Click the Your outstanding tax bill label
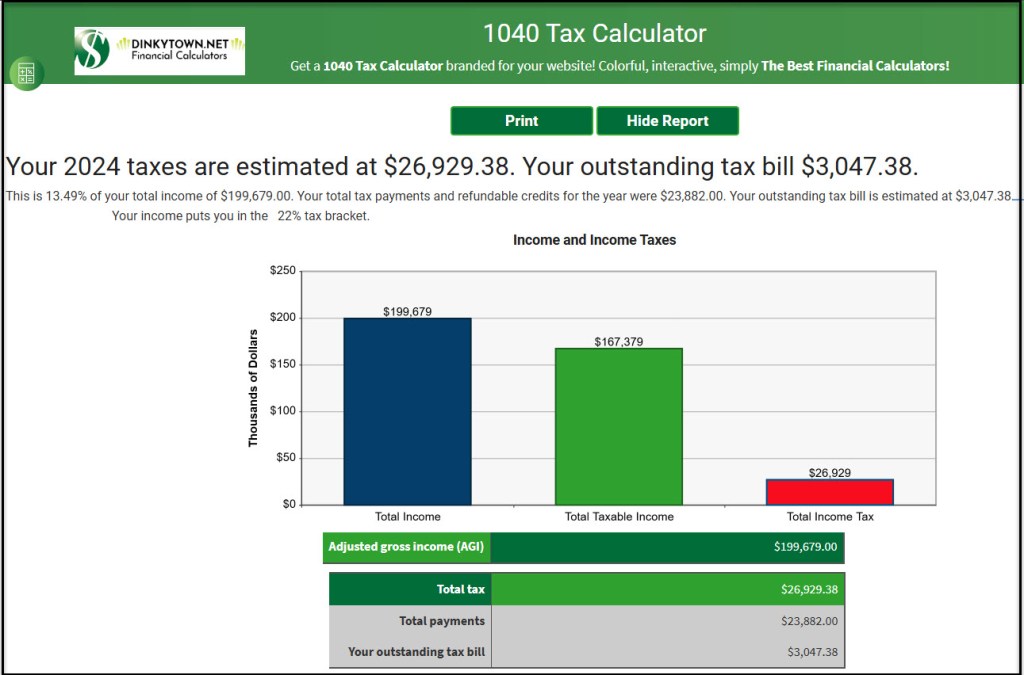1024x675 pixels. click(x=411, y=652)
